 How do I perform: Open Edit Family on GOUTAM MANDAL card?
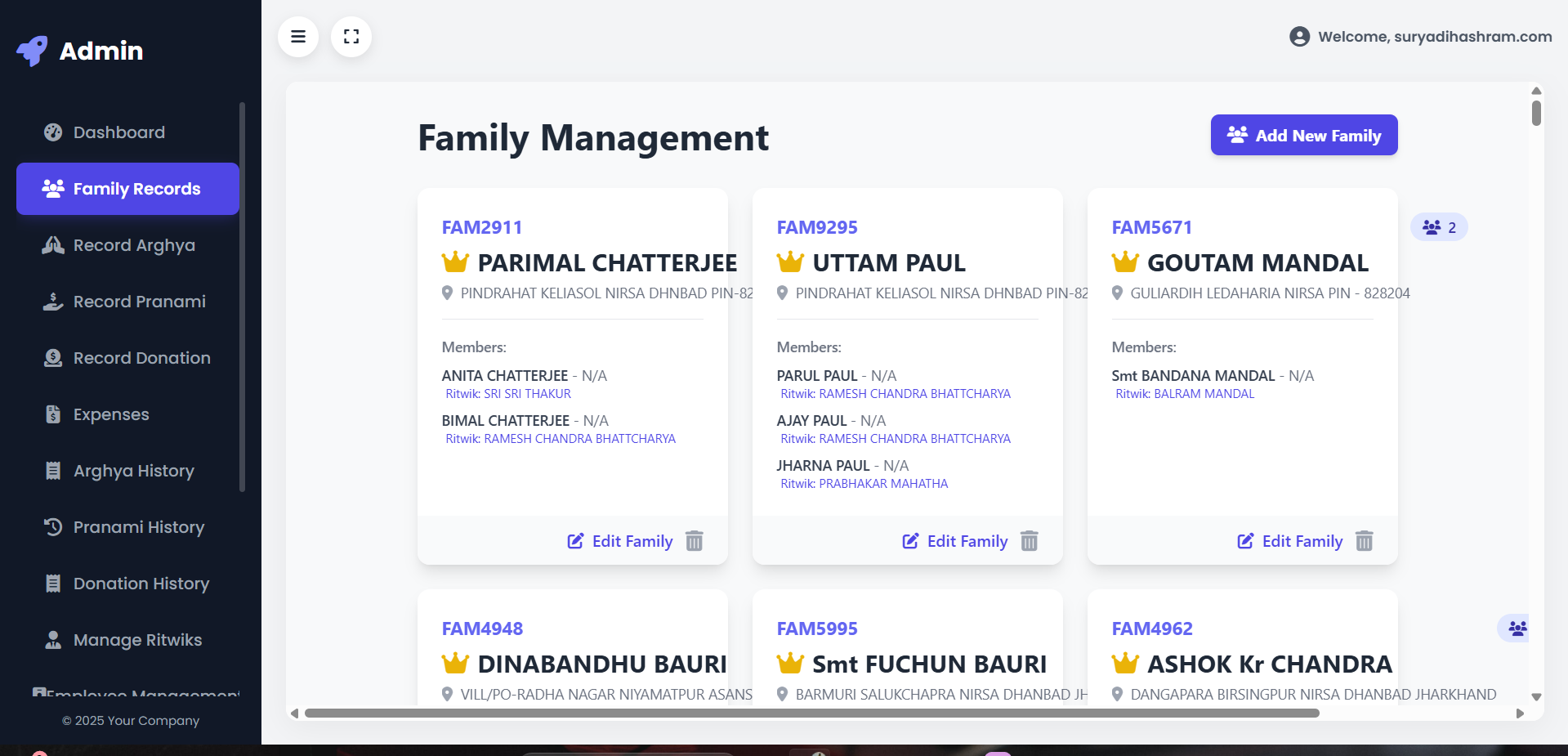pyautogui.click(x=1290, y=541)
